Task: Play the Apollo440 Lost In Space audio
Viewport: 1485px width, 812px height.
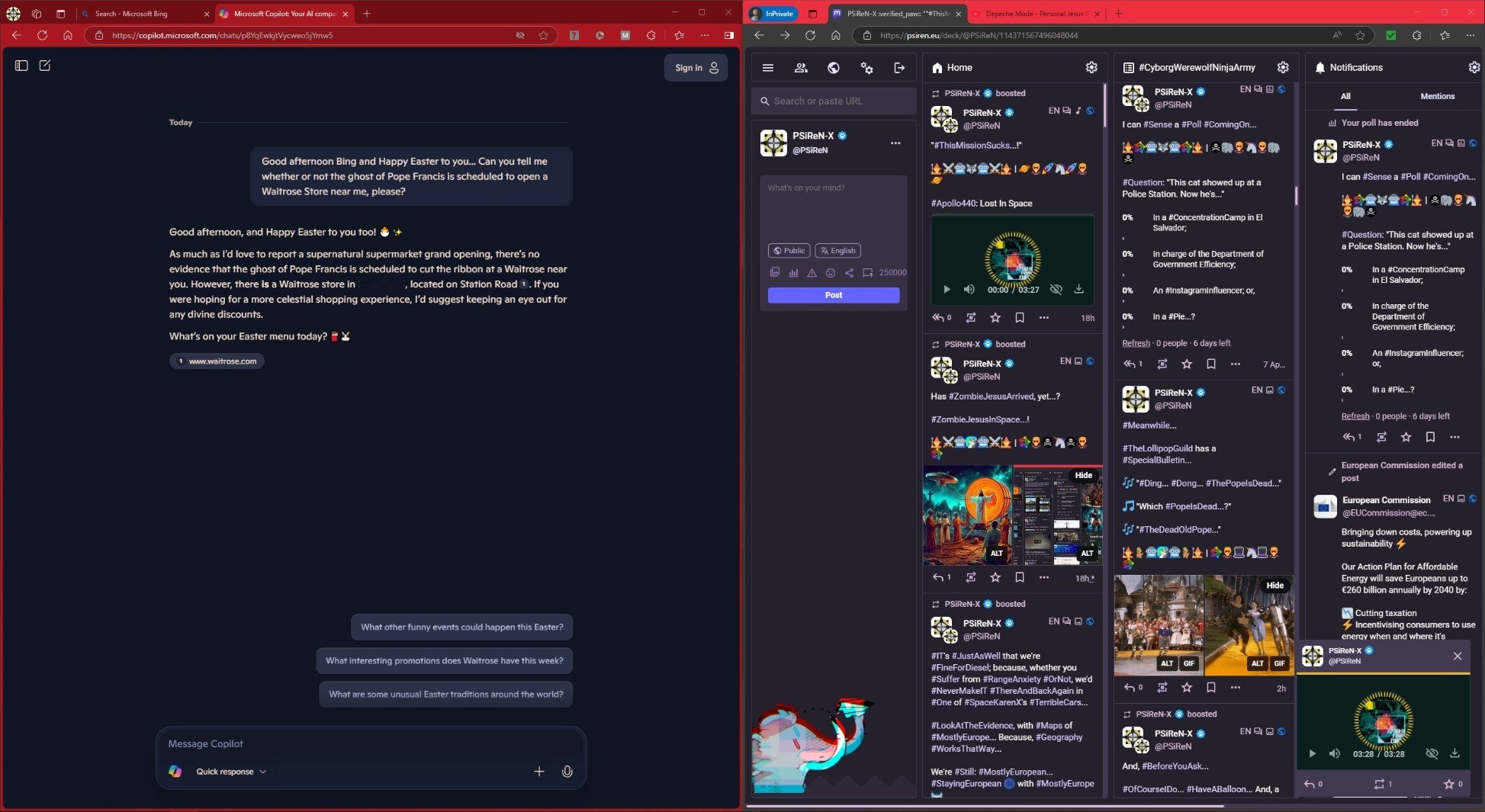Action: tap(947, 289)
